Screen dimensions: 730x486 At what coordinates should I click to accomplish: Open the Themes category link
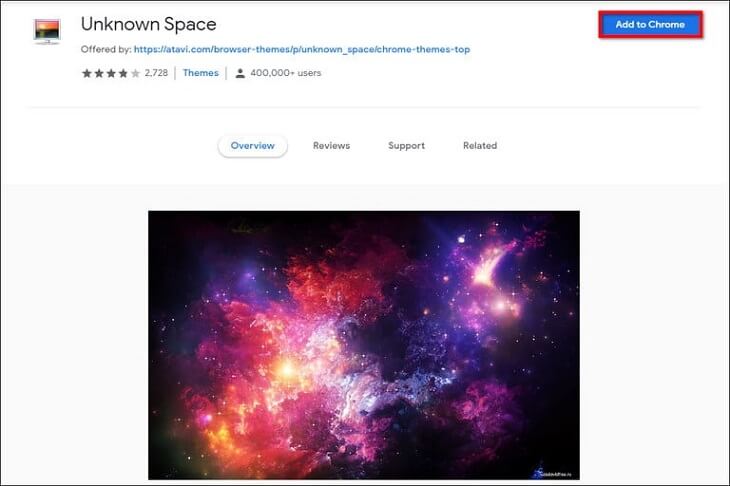(x=200, y=73)
